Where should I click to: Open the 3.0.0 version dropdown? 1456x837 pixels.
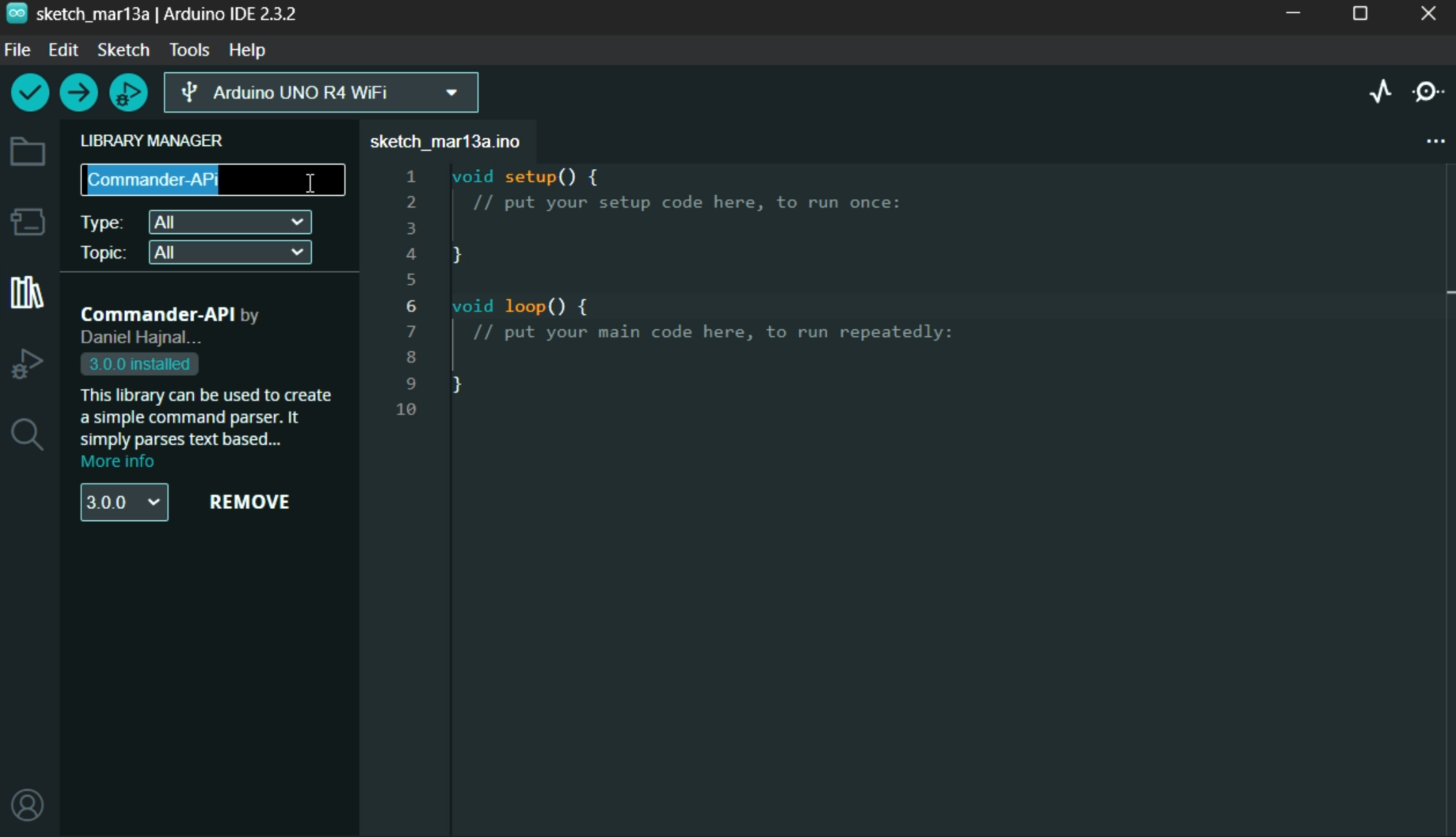[123, 502]
